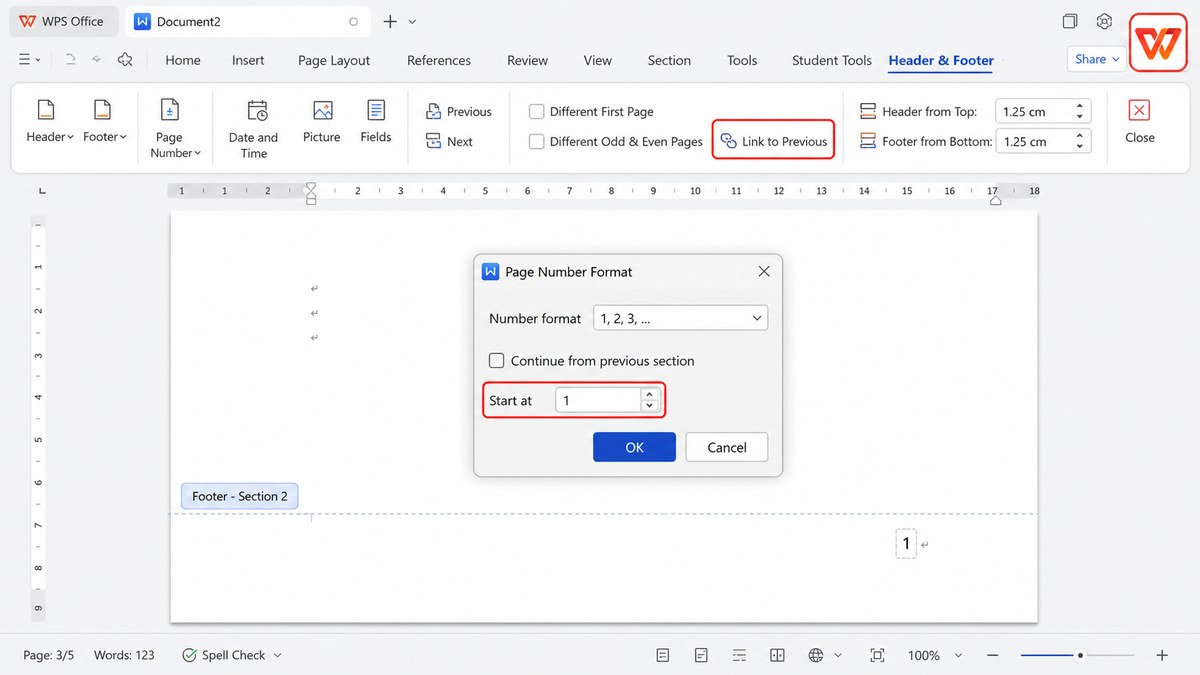Viewport: 1200px width, 675px height.
Task: Click the zoom in plus icon
Action: (1162, 655)
